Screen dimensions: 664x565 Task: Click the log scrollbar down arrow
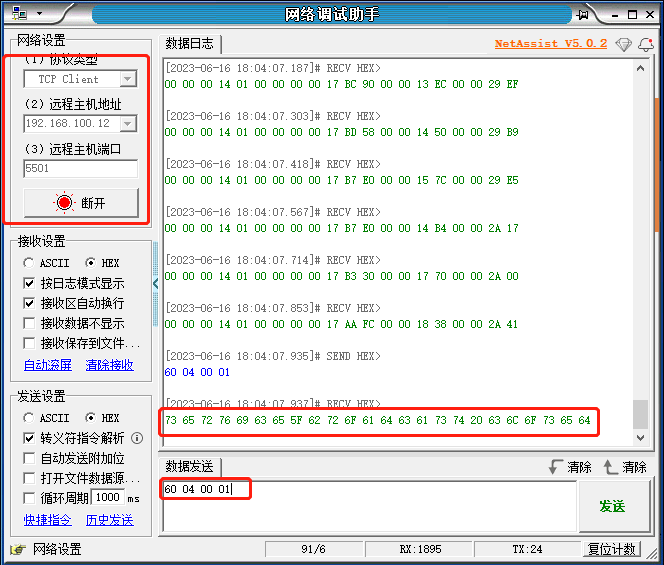640,438
